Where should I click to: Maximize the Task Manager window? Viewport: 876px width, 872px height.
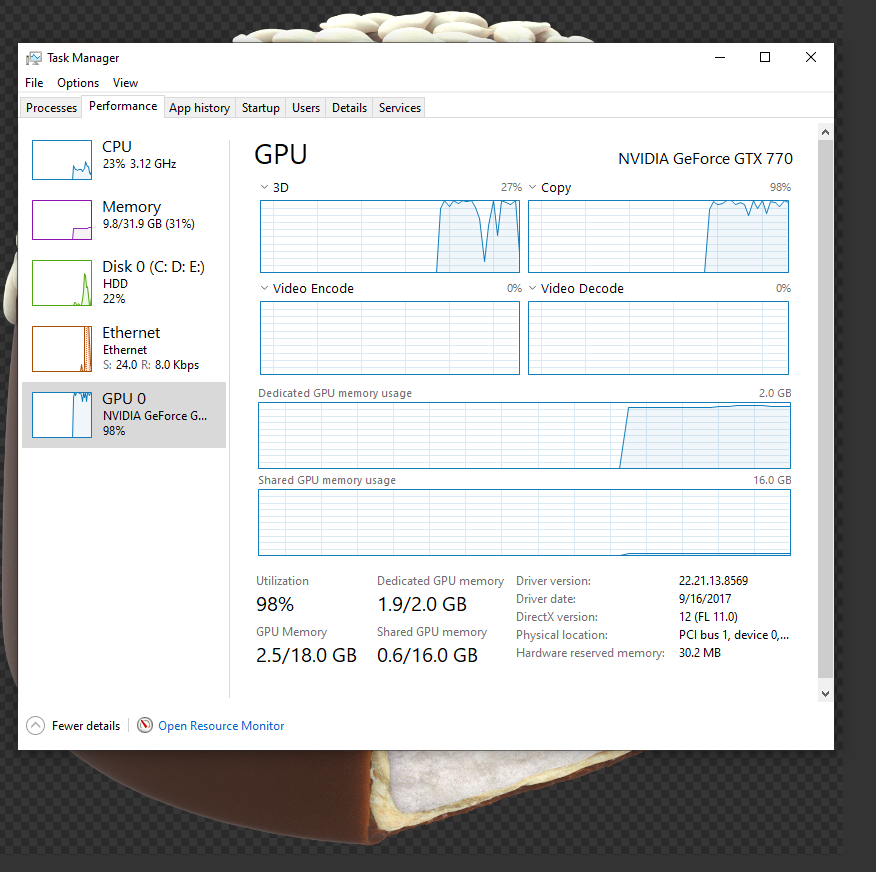[x=765, y=57]
